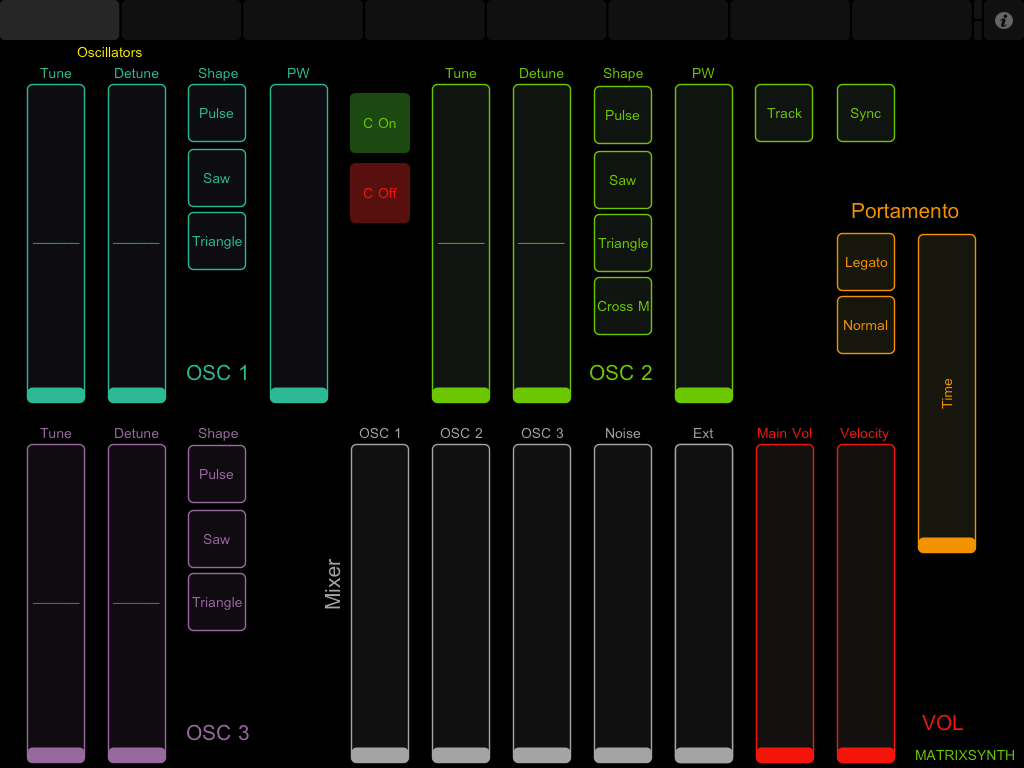Click the first blank tab at top-left
The image size is (1024, 768).
tap(59, 19)
